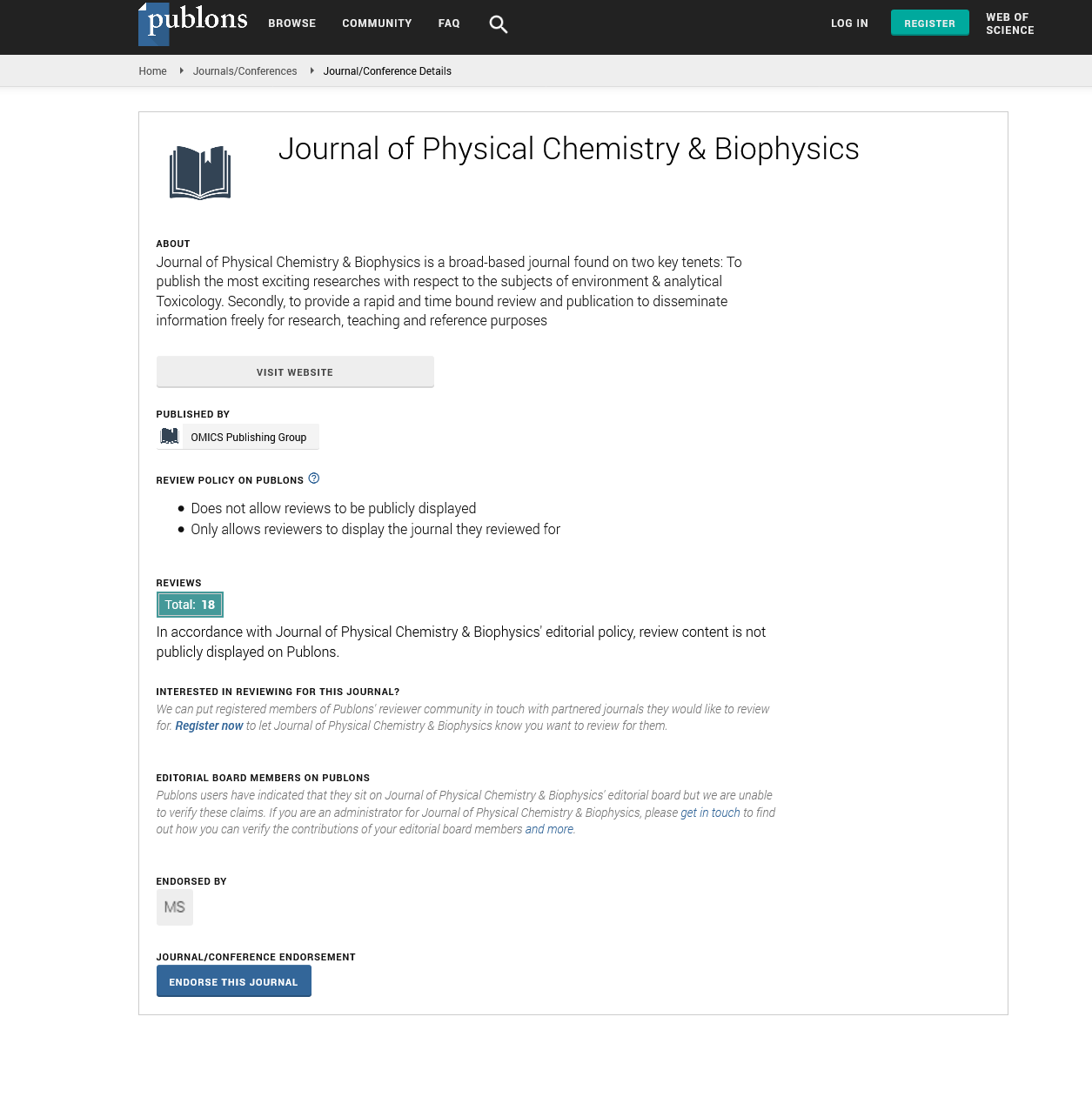The image size is (1092, 1097).
Task: Open OMICS Publishing Group page
Action: 249,438
